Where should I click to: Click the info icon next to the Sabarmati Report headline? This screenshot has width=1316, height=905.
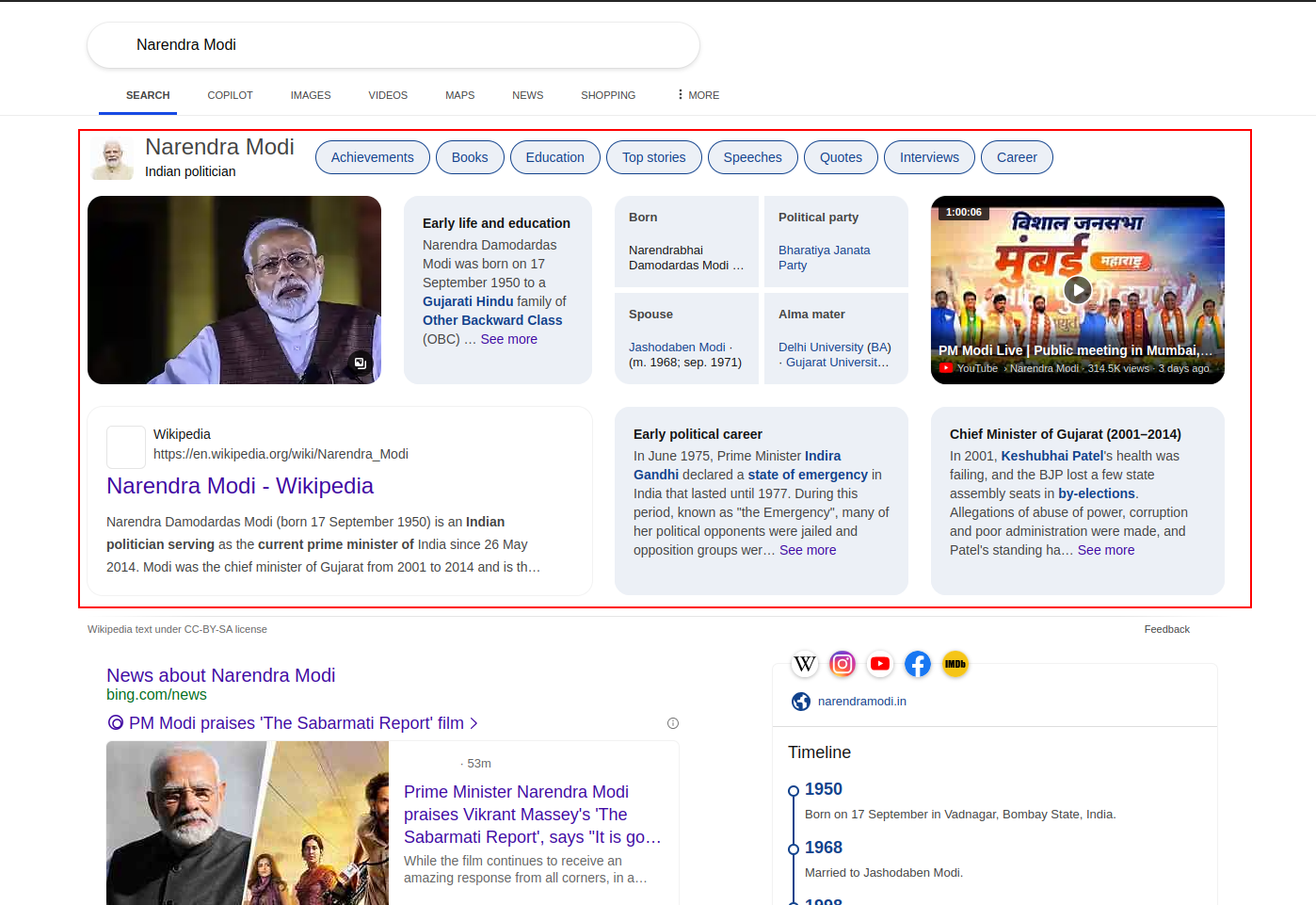point(673,723)
